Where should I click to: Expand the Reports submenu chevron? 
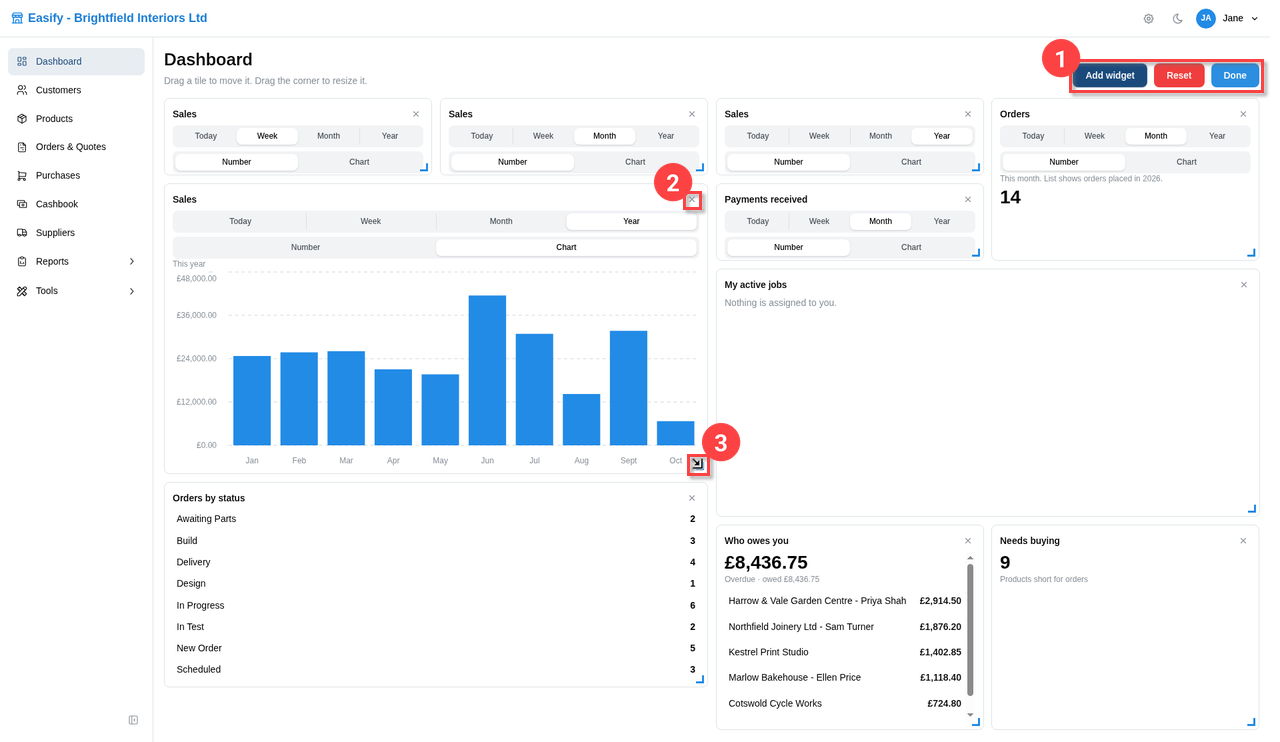tap(132, 262)
